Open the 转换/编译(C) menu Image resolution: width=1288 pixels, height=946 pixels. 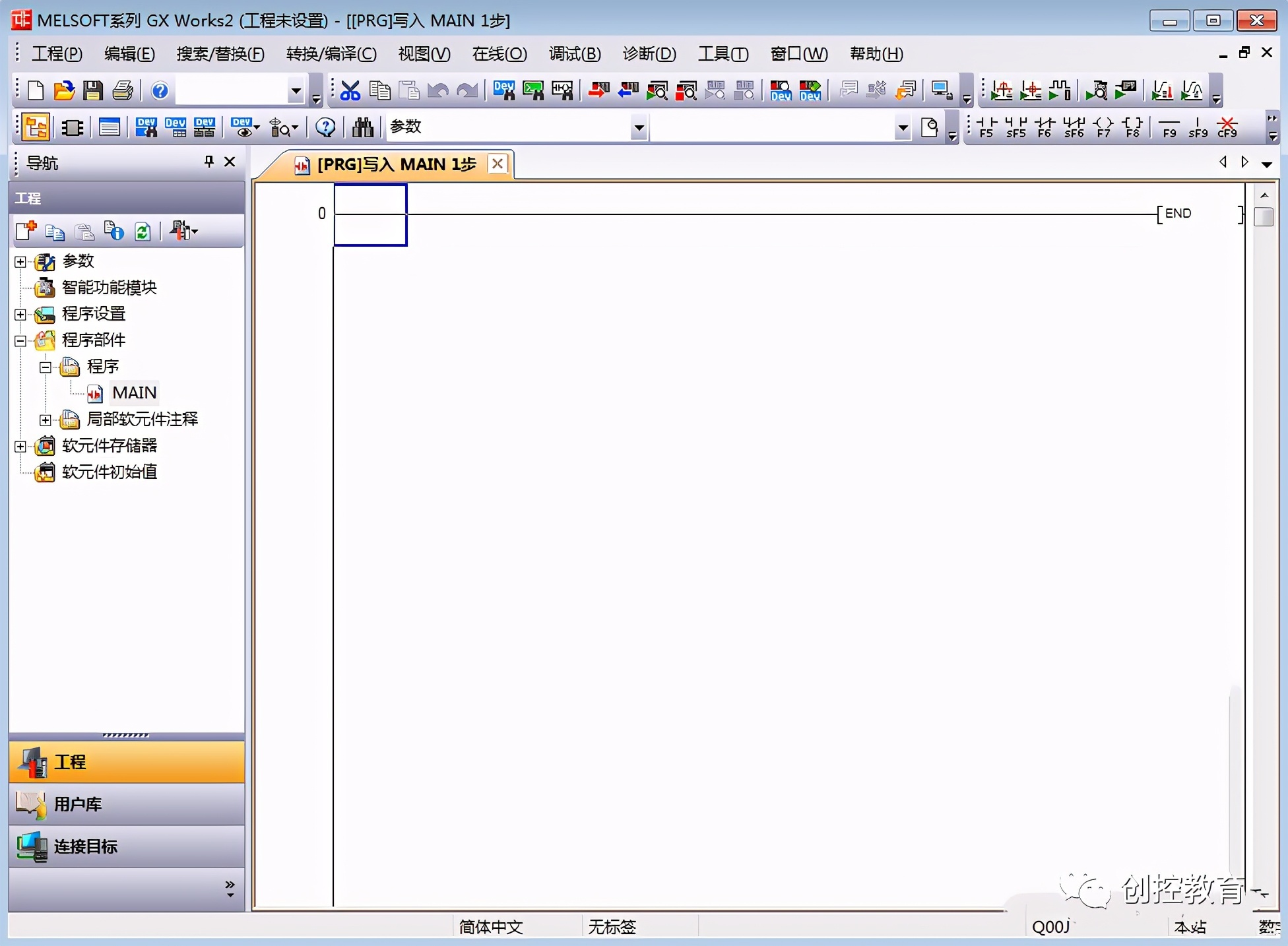tap(331, 54)
